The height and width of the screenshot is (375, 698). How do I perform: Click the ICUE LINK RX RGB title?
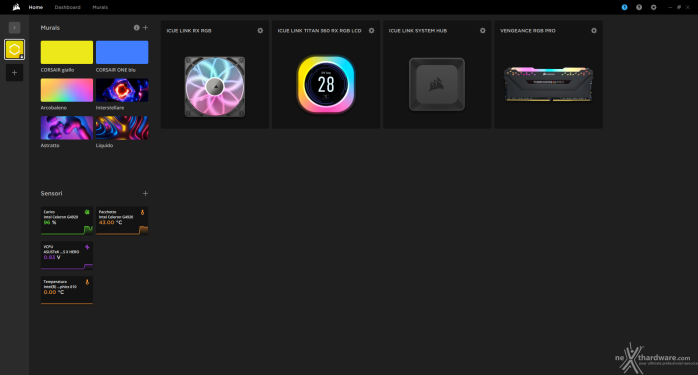[x=189, y=31]
